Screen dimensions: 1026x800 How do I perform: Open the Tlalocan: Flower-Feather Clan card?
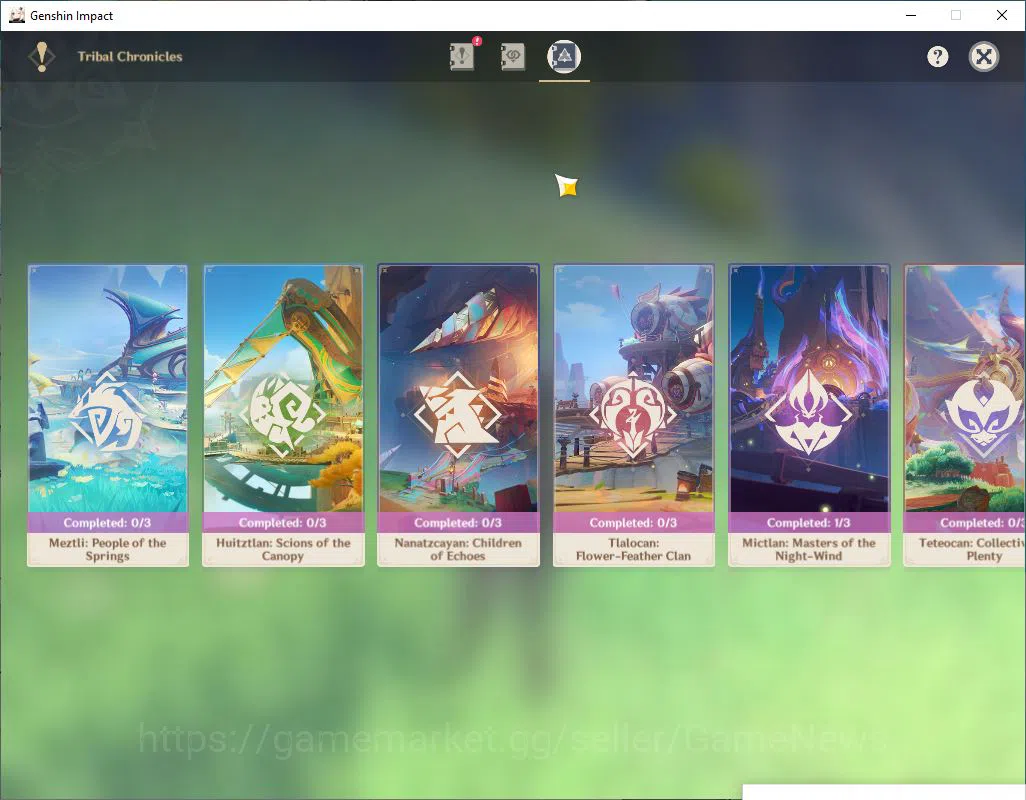coord(633,415)
